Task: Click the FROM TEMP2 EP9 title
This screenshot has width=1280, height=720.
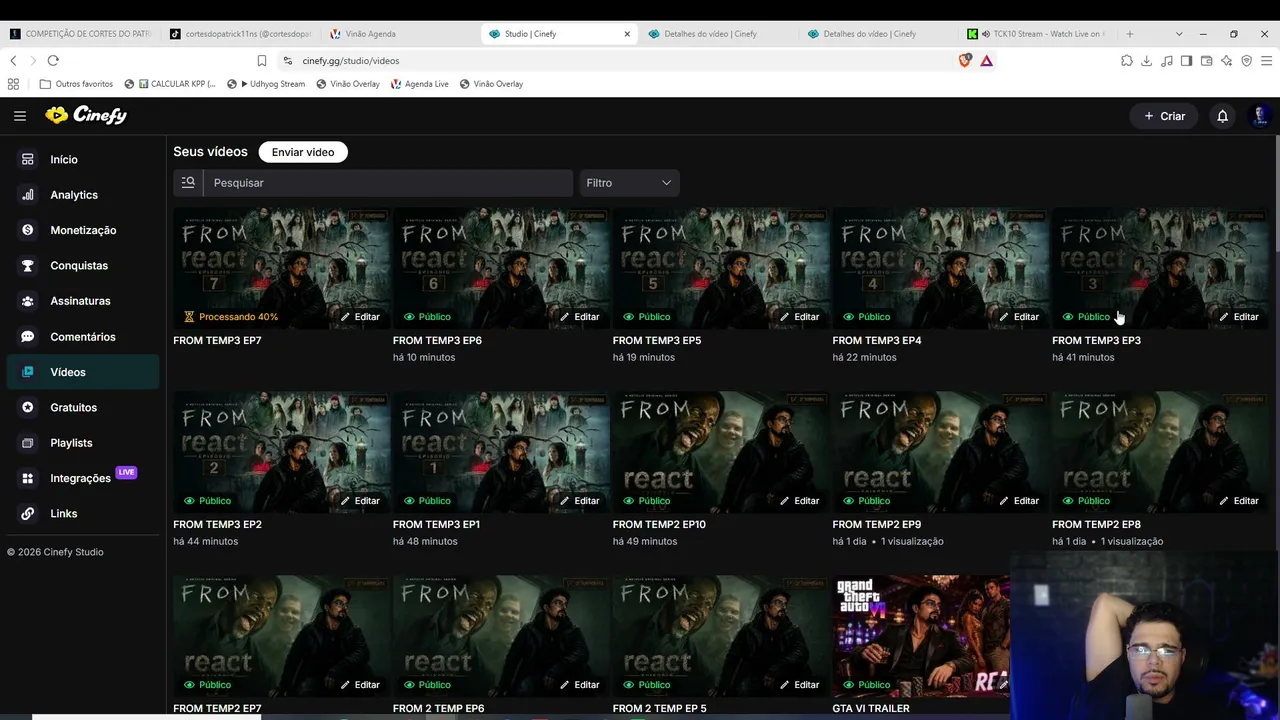Action: coord(877,524)
